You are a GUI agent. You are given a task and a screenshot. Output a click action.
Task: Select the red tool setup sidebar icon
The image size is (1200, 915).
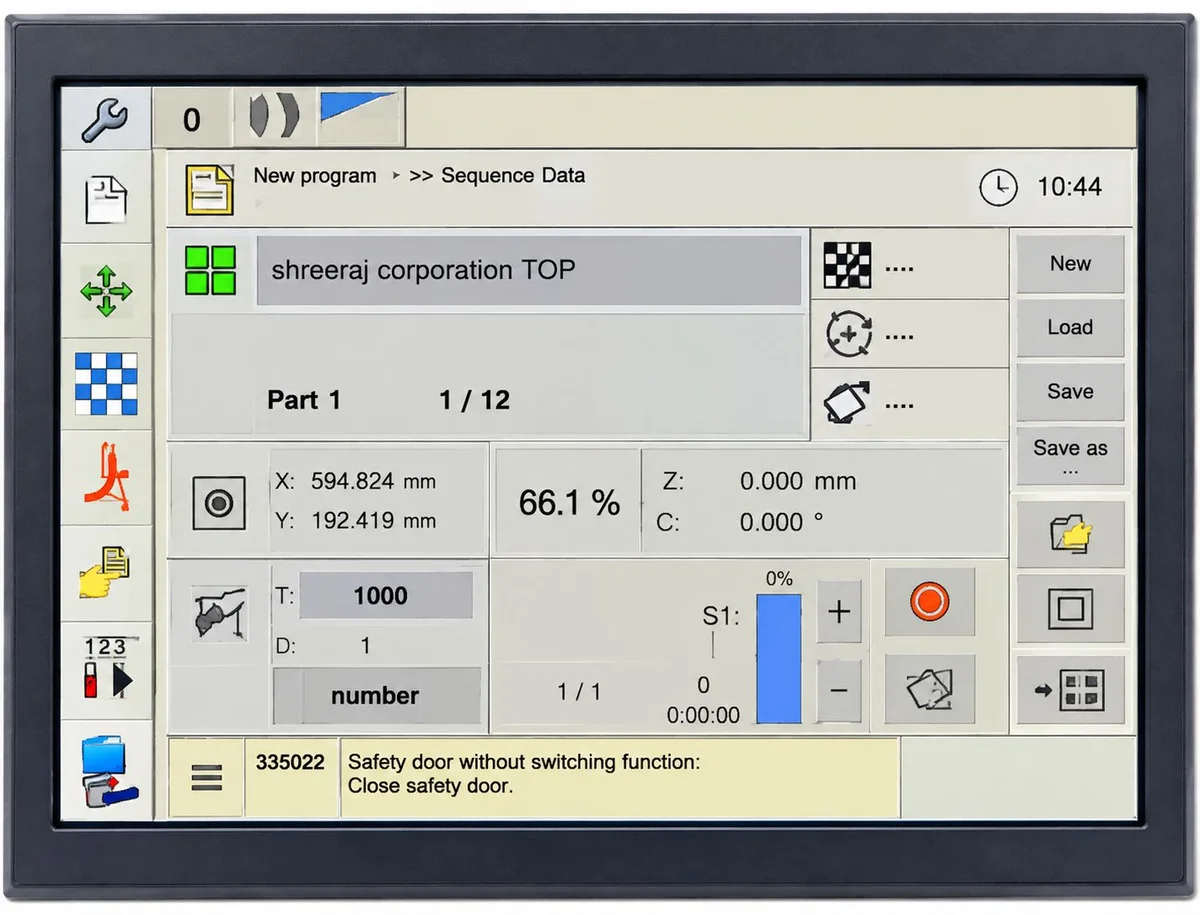point(105,478)
